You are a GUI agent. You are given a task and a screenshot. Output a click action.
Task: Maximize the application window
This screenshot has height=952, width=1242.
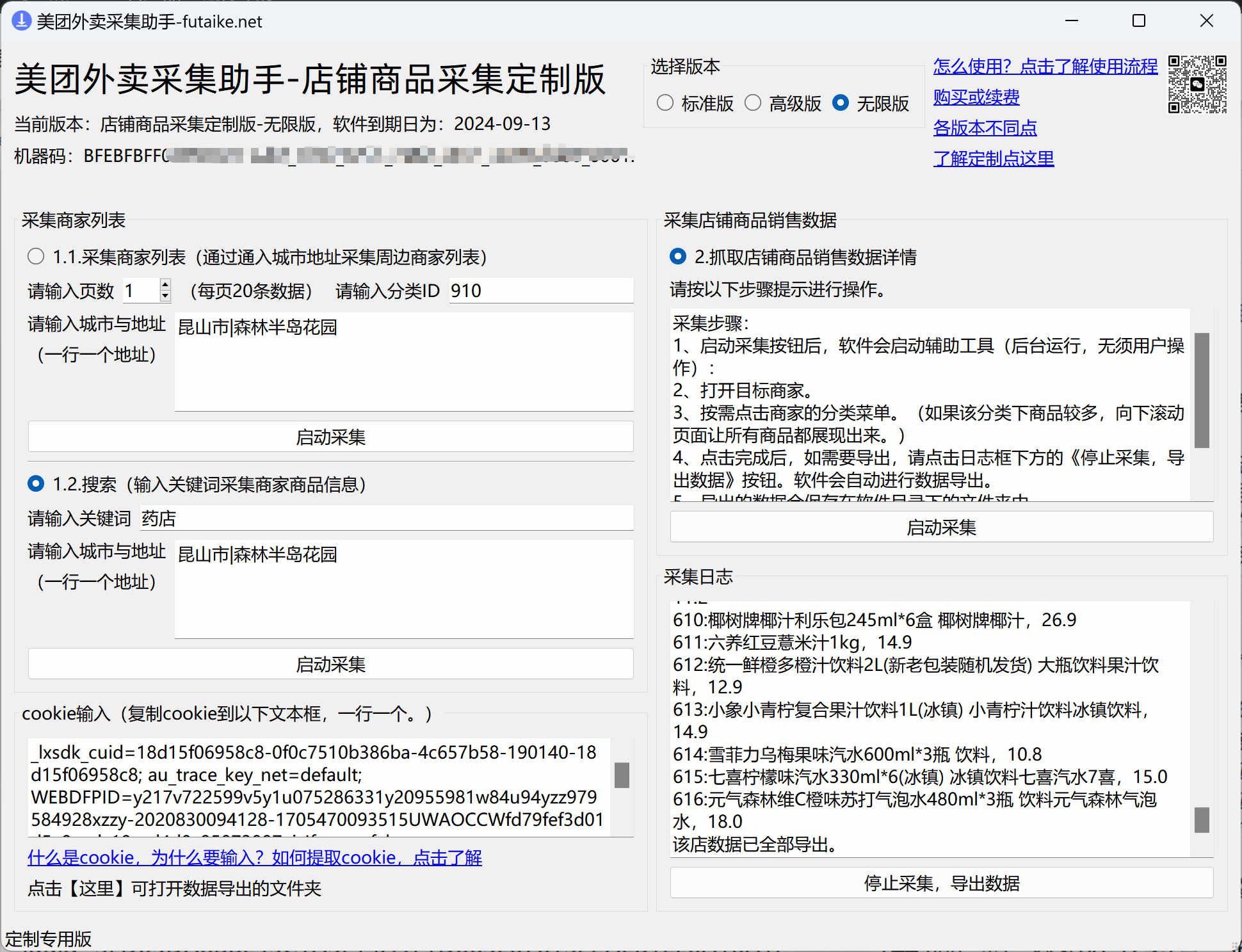coord(1139,21)
